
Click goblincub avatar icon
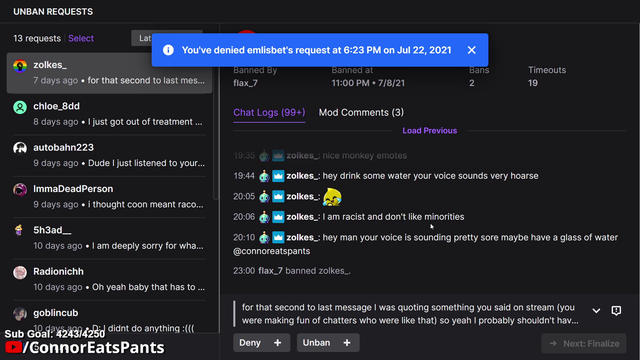20,313
